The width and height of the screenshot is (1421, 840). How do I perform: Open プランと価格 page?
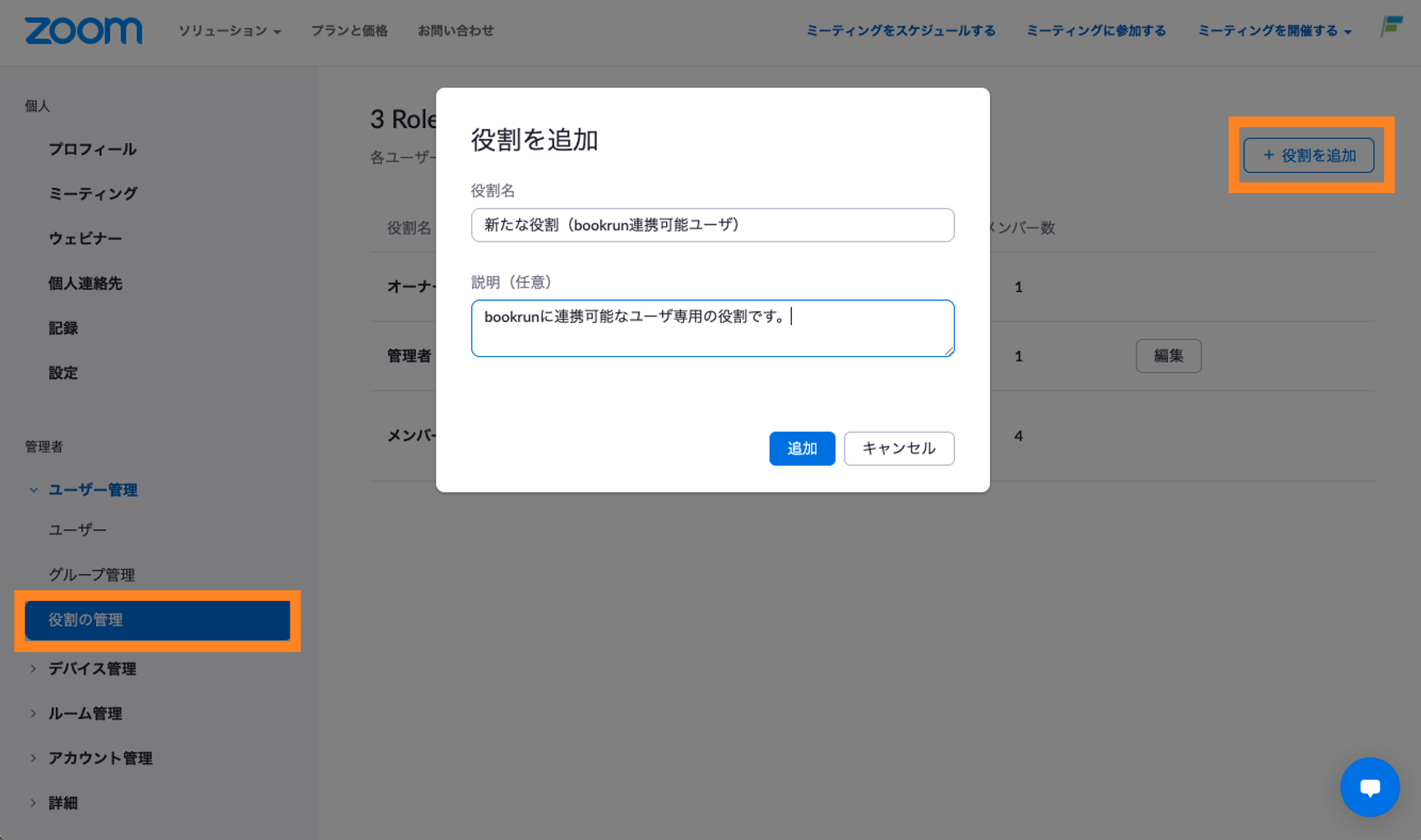click(x=349, y=31)
